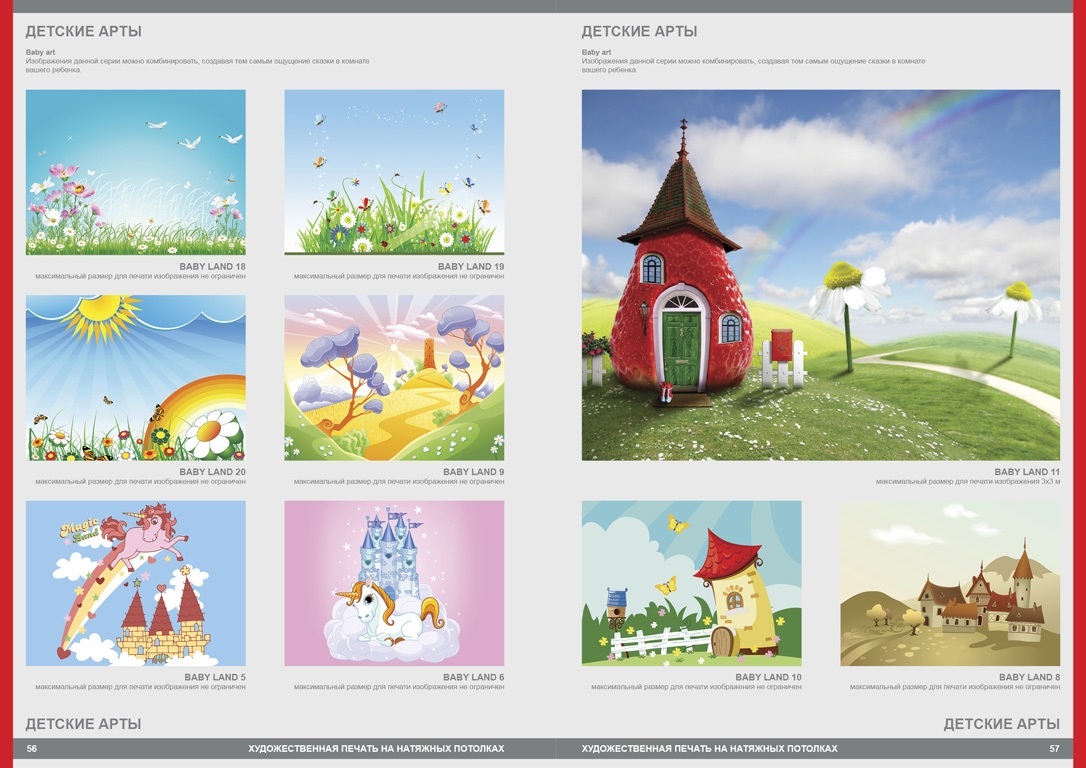This screenshot has width=1086, height=768.
Task: Select the Baby Land 19 butterflies image
Action: point(394,172)
